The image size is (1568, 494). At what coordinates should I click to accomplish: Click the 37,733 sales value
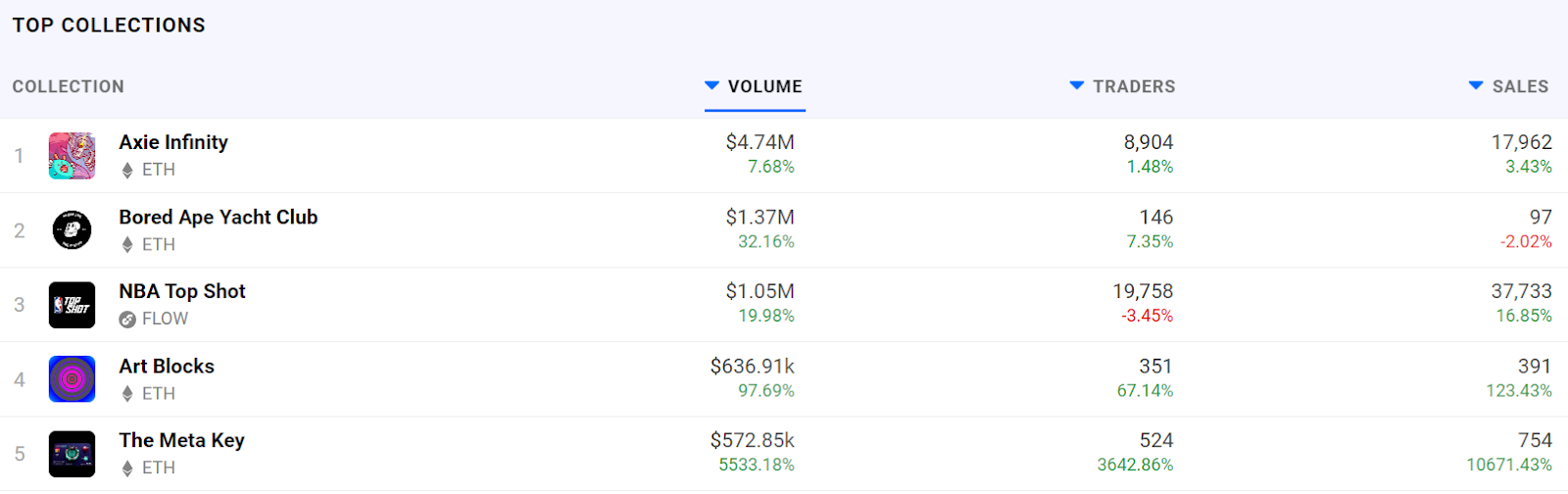(1522, 291)
